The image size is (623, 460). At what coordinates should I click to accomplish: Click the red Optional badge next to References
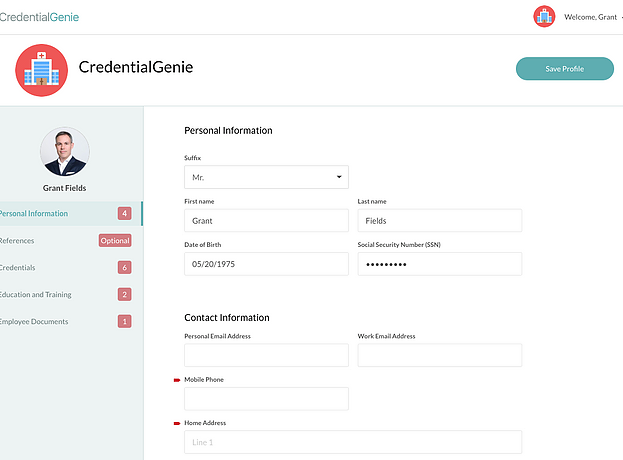pyautogui.click(x=115, y=240)
